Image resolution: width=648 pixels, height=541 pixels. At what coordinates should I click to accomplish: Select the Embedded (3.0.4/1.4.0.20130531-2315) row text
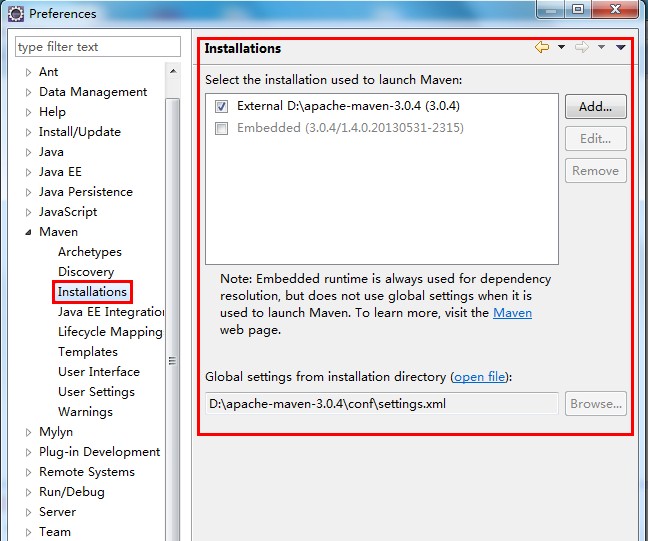tap(350, 128)
